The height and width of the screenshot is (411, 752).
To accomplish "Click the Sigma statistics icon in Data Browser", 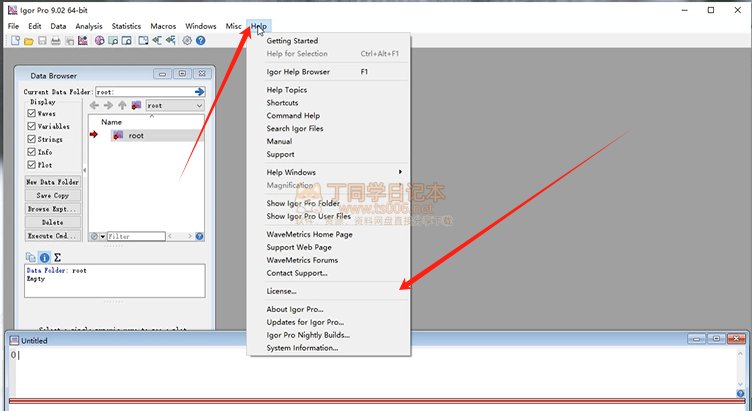I will coord(57,257).
